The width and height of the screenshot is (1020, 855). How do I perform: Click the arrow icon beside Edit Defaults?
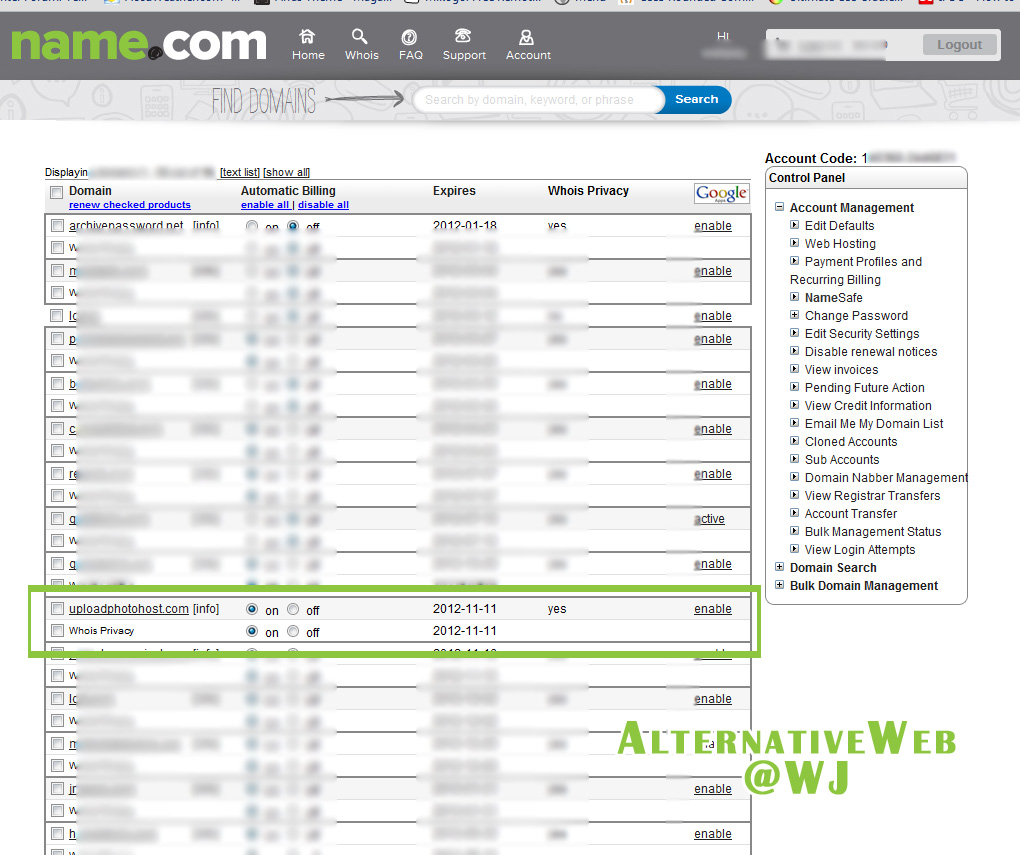(795, 225)
